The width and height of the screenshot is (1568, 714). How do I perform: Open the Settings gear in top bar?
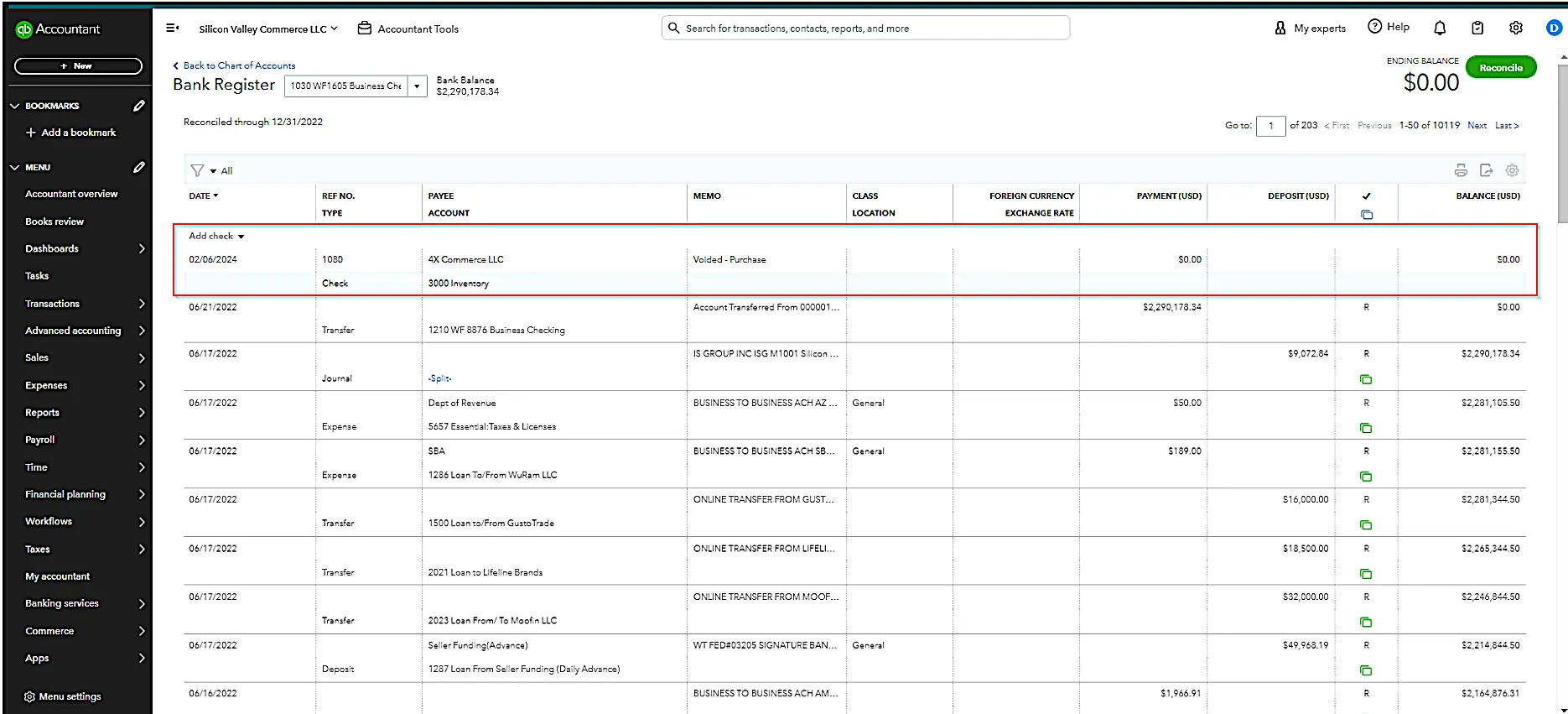1516,28
